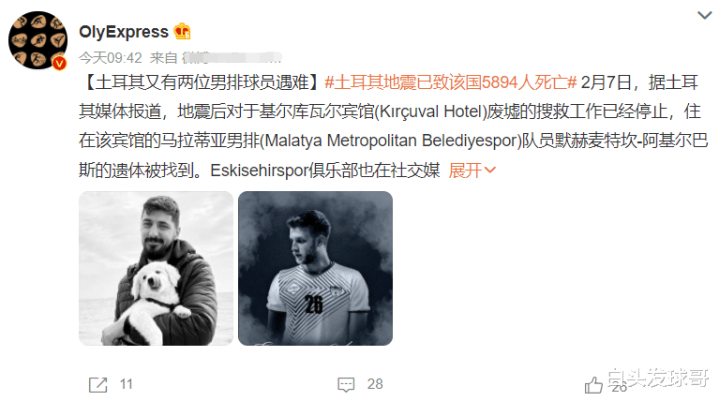Open the comments speech bubble icon

(x=346, y=385)
